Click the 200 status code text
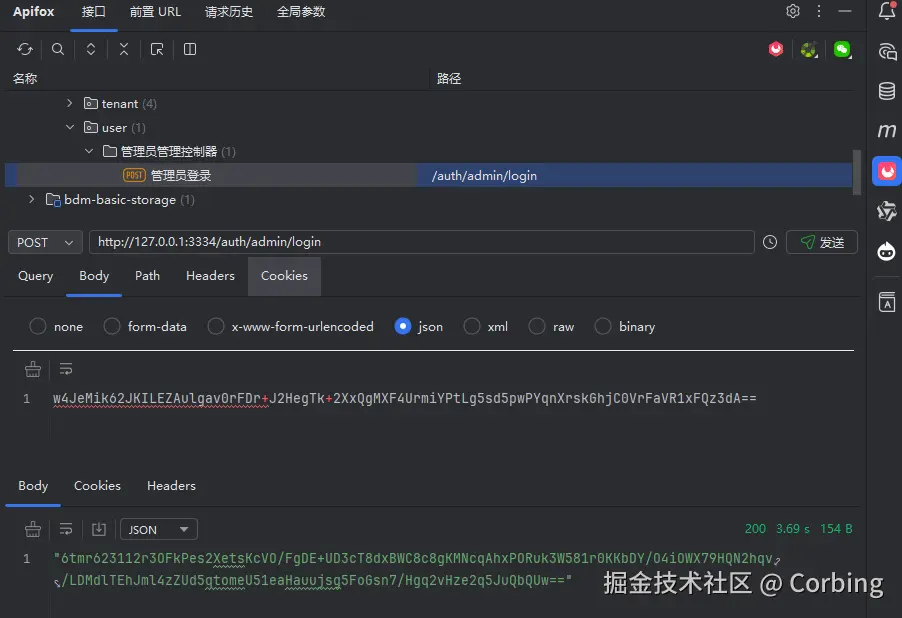This screenshot has height=618, width=902. [755, 529]
